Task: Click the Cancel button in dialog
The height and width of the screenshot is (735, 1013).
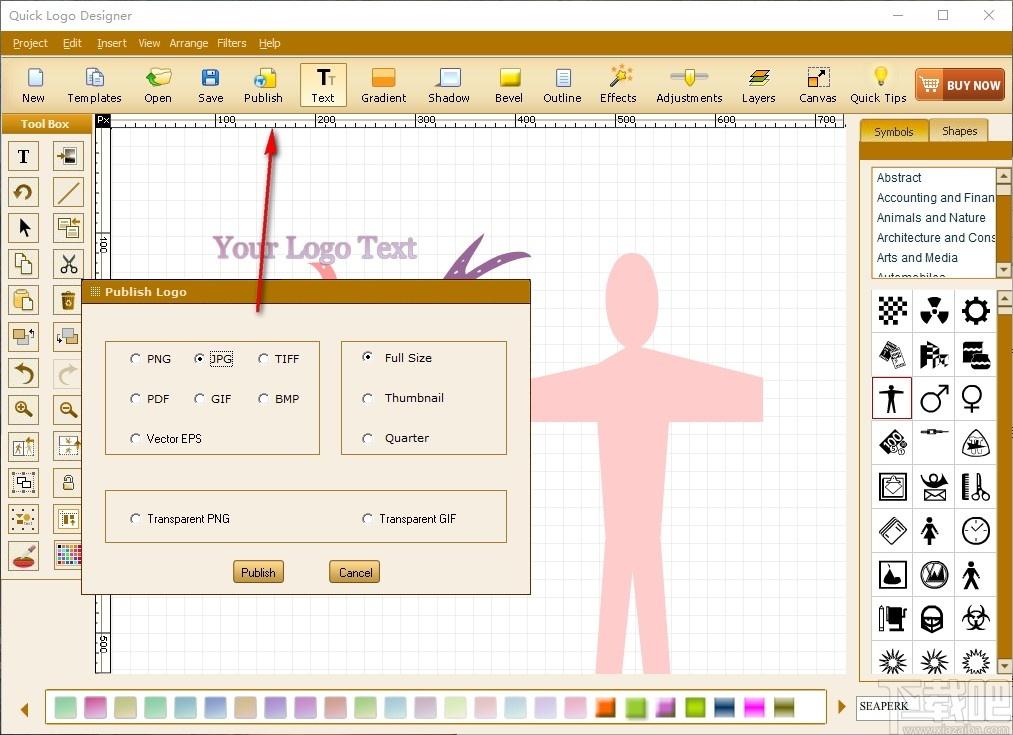Action: click(x=355, y=572)
